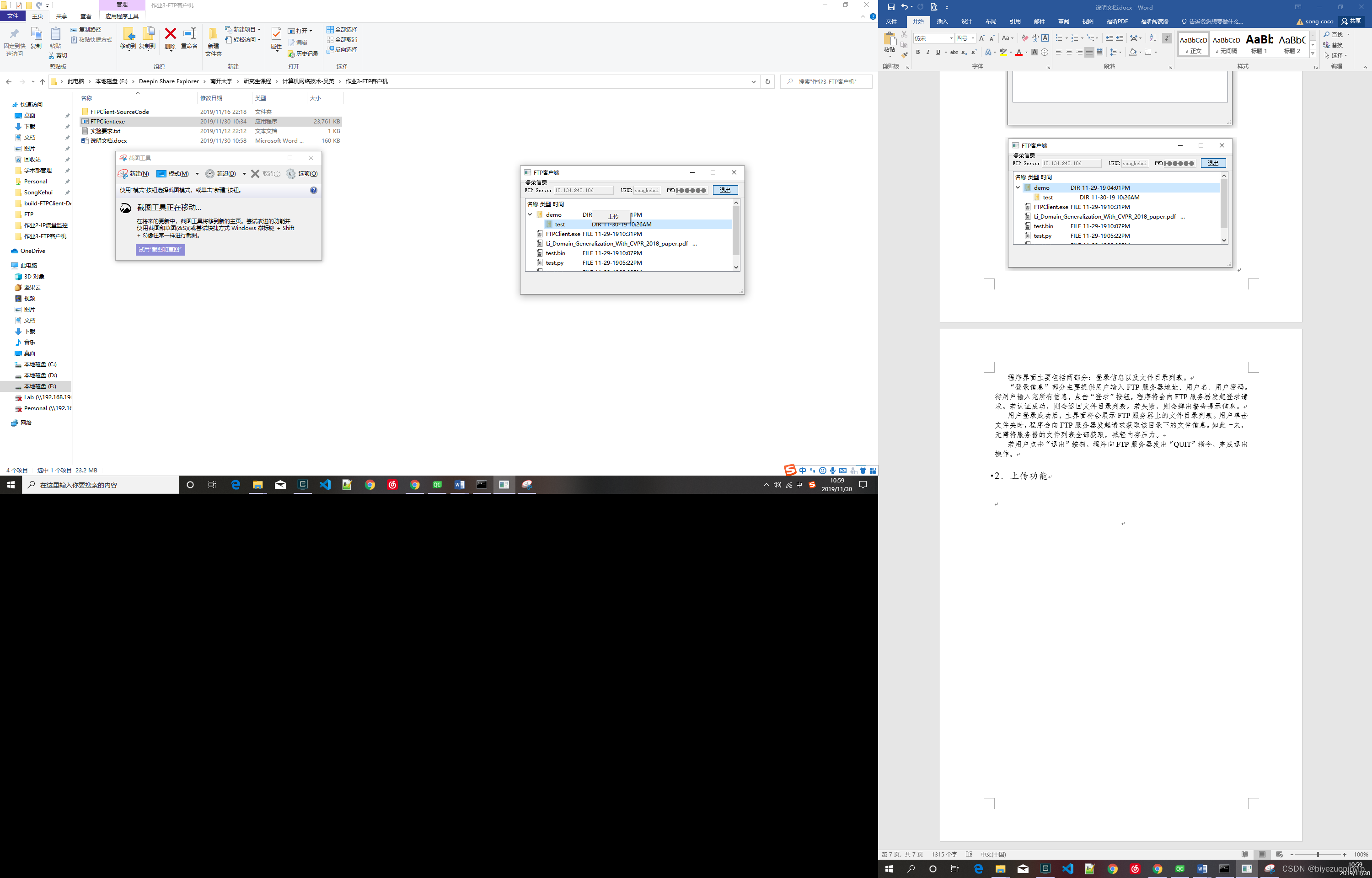Viewport: 1372px width, 878px height.
Task: Toggle character shading (gray A) in Word
Action: (1034, 52)
